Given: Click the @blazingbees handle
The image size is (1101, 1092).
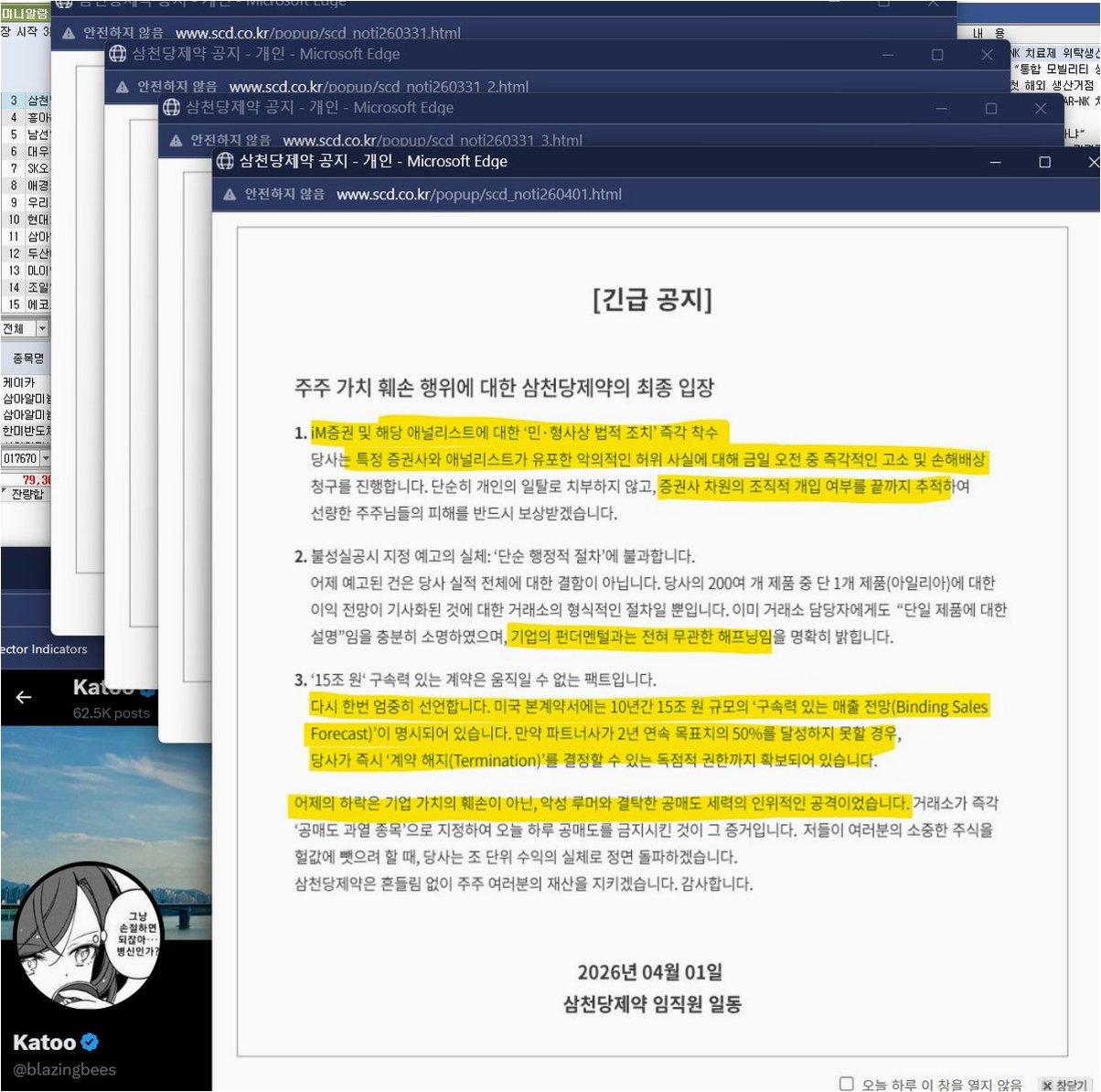Looking at the screenshot, I should 64,1069.
